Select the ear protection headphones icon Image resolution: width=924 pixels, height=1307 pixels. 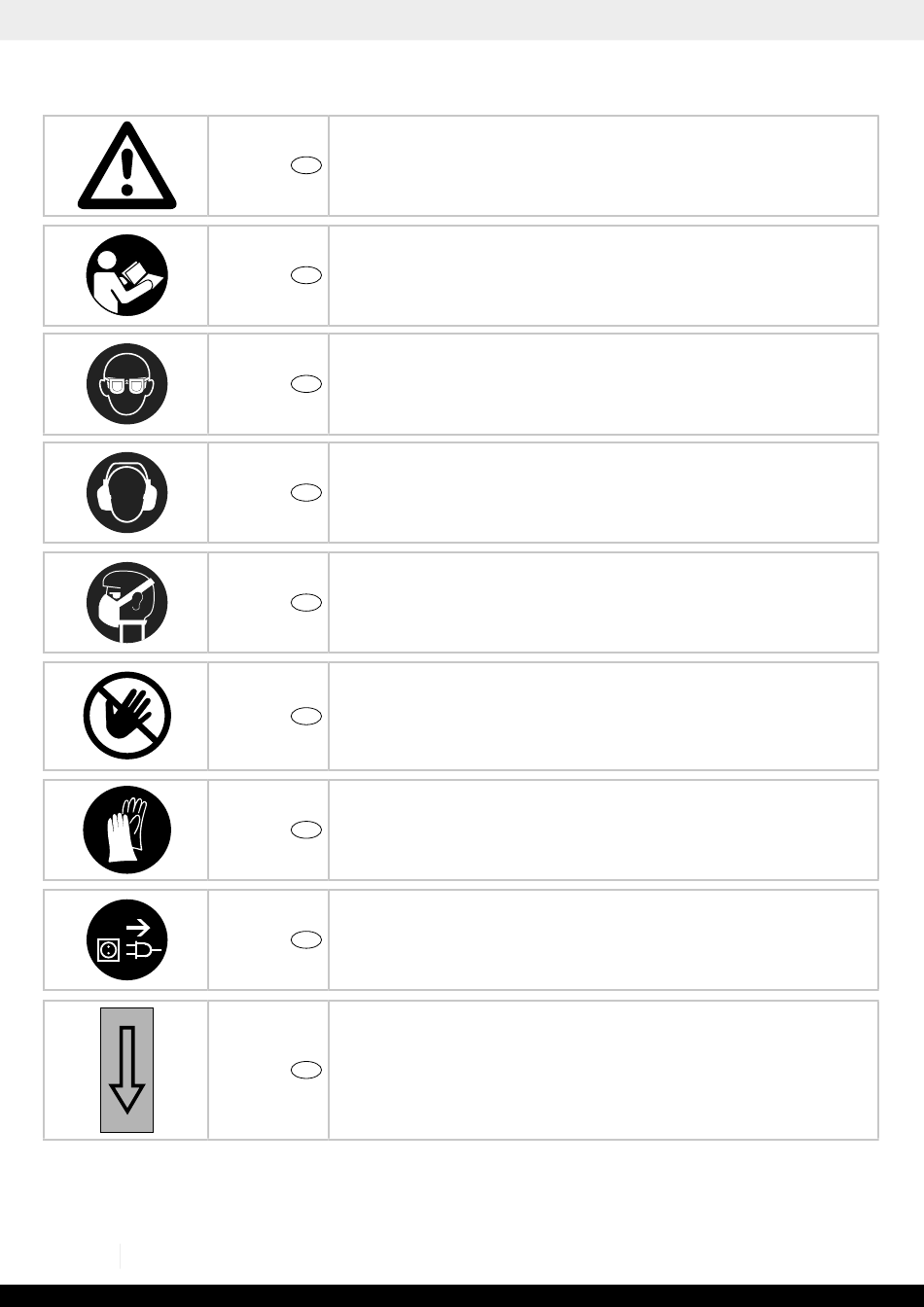pos(126,493)
